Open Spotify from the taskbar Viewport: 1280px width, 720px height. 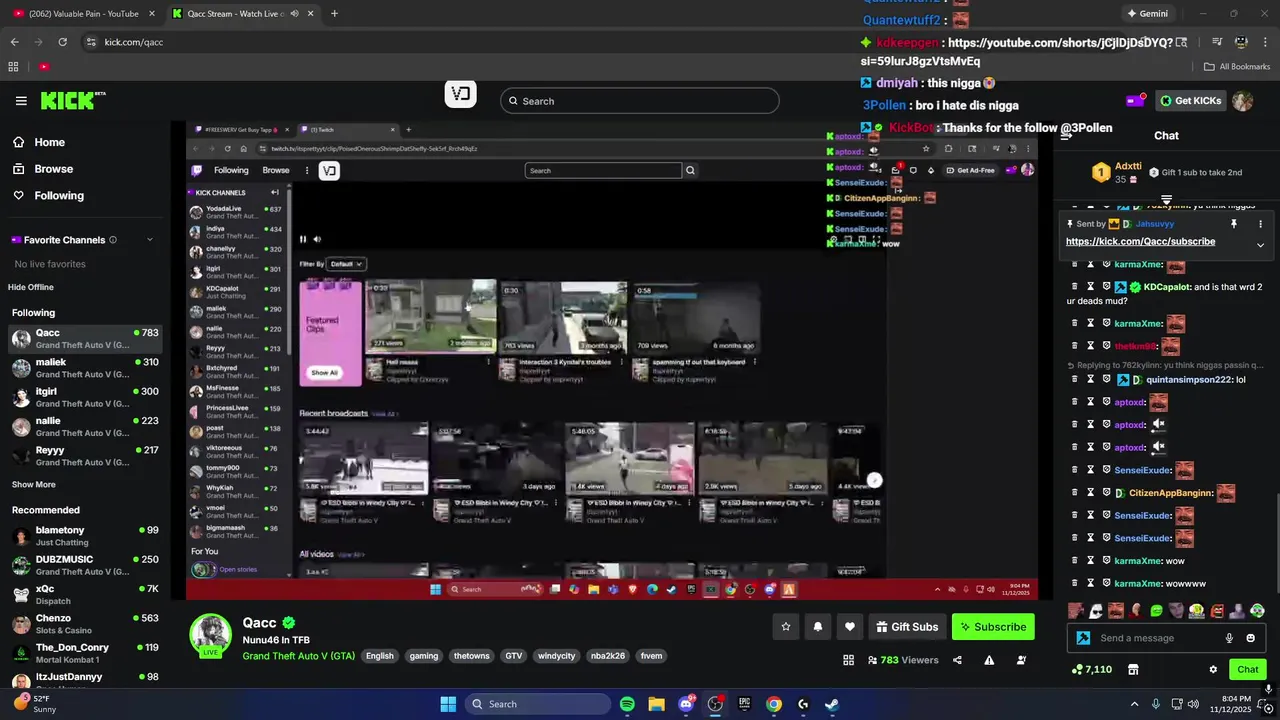[627, 704]
